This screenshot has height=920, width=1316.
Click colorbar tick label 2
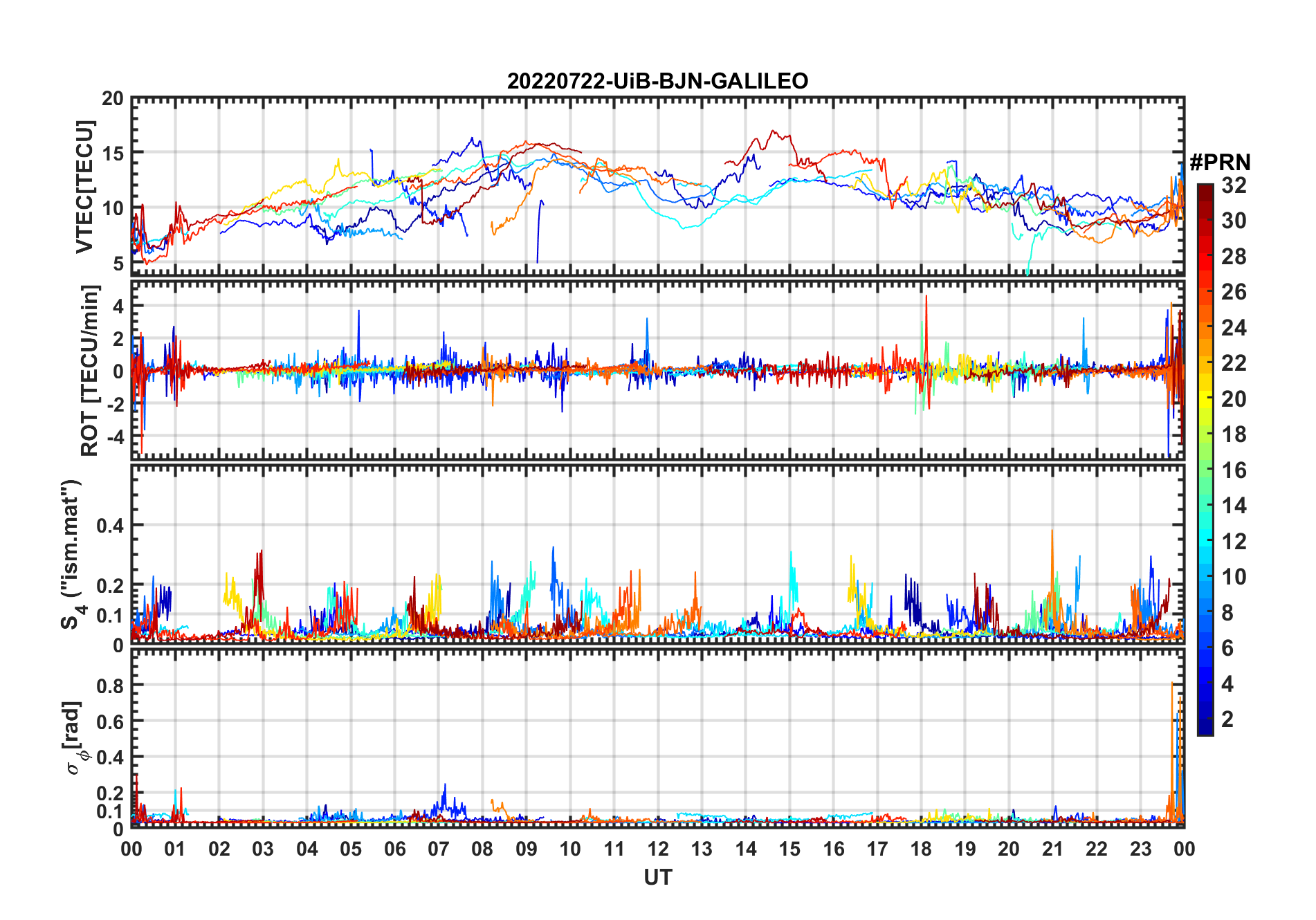(1227, 719)
